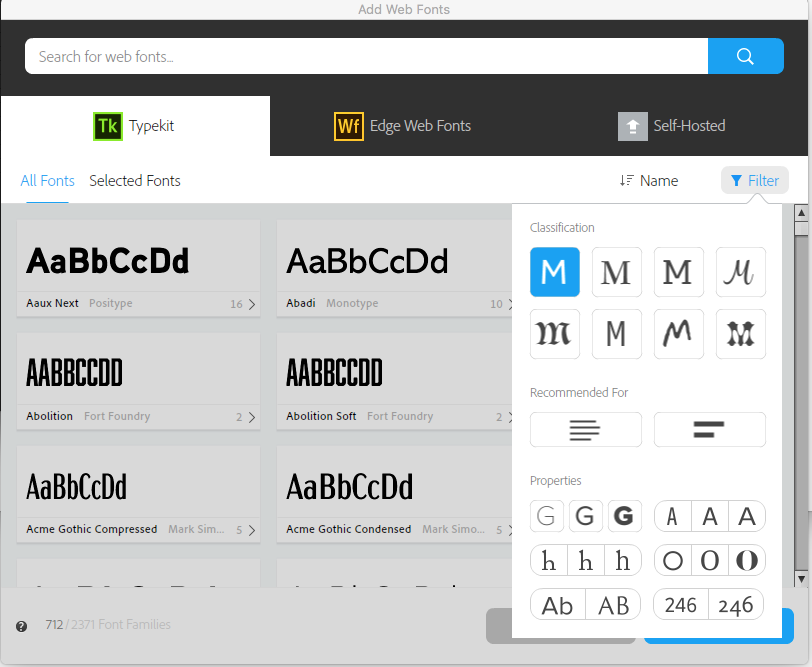Expand Abolition Soft family arrow
This screenshot has height=667, width=812.
510,417
